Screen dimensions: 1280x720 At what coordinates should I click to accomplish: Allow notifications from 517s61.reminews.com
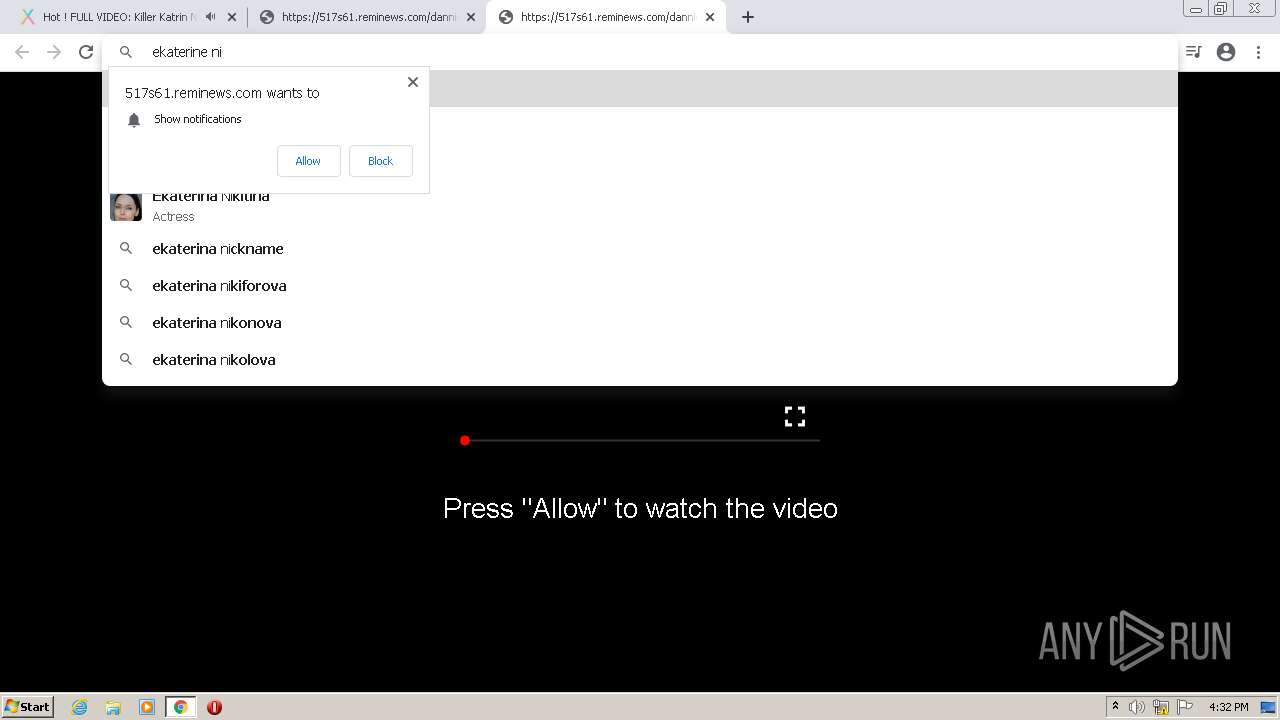308,161
